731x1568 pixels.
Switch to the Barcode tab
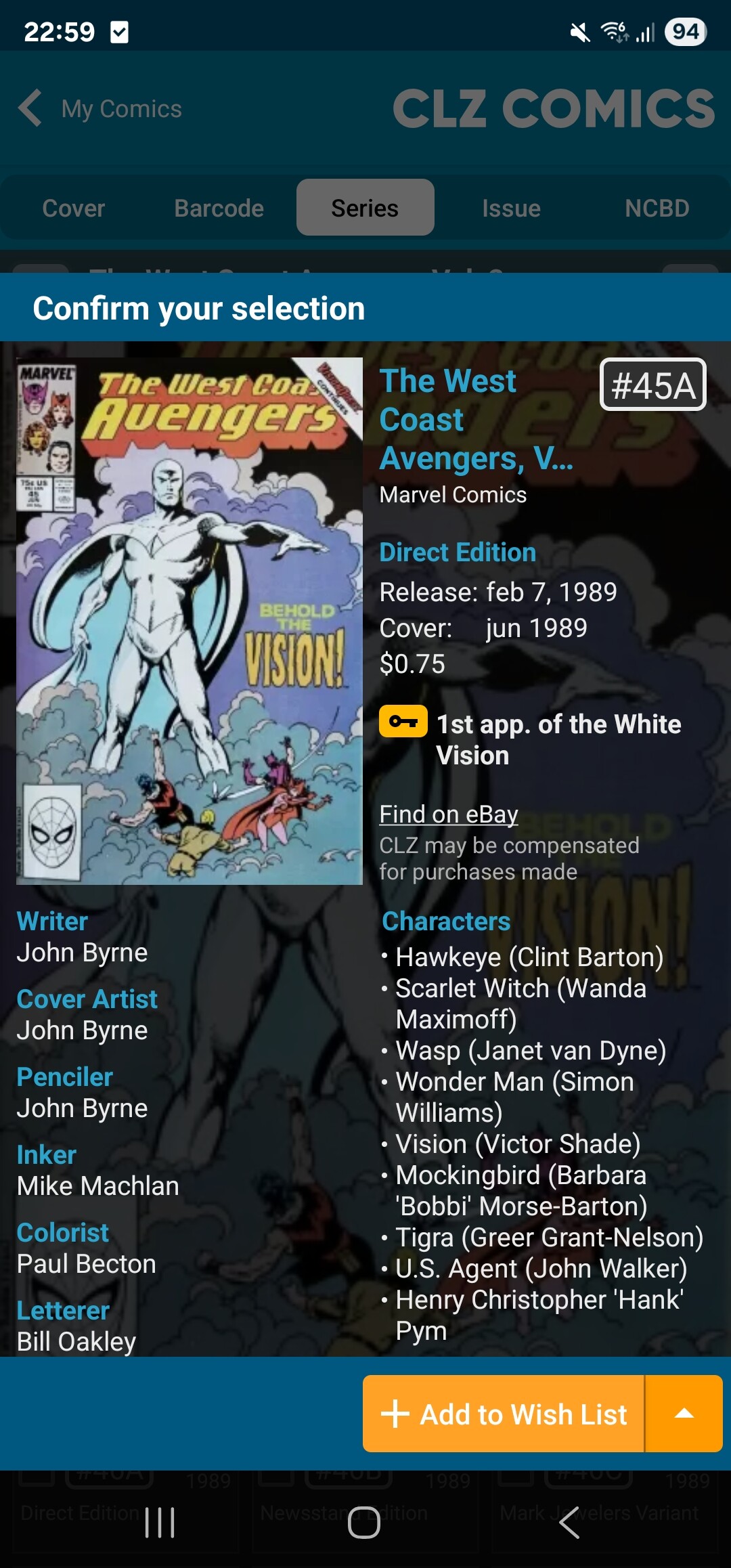coord(219,208)
